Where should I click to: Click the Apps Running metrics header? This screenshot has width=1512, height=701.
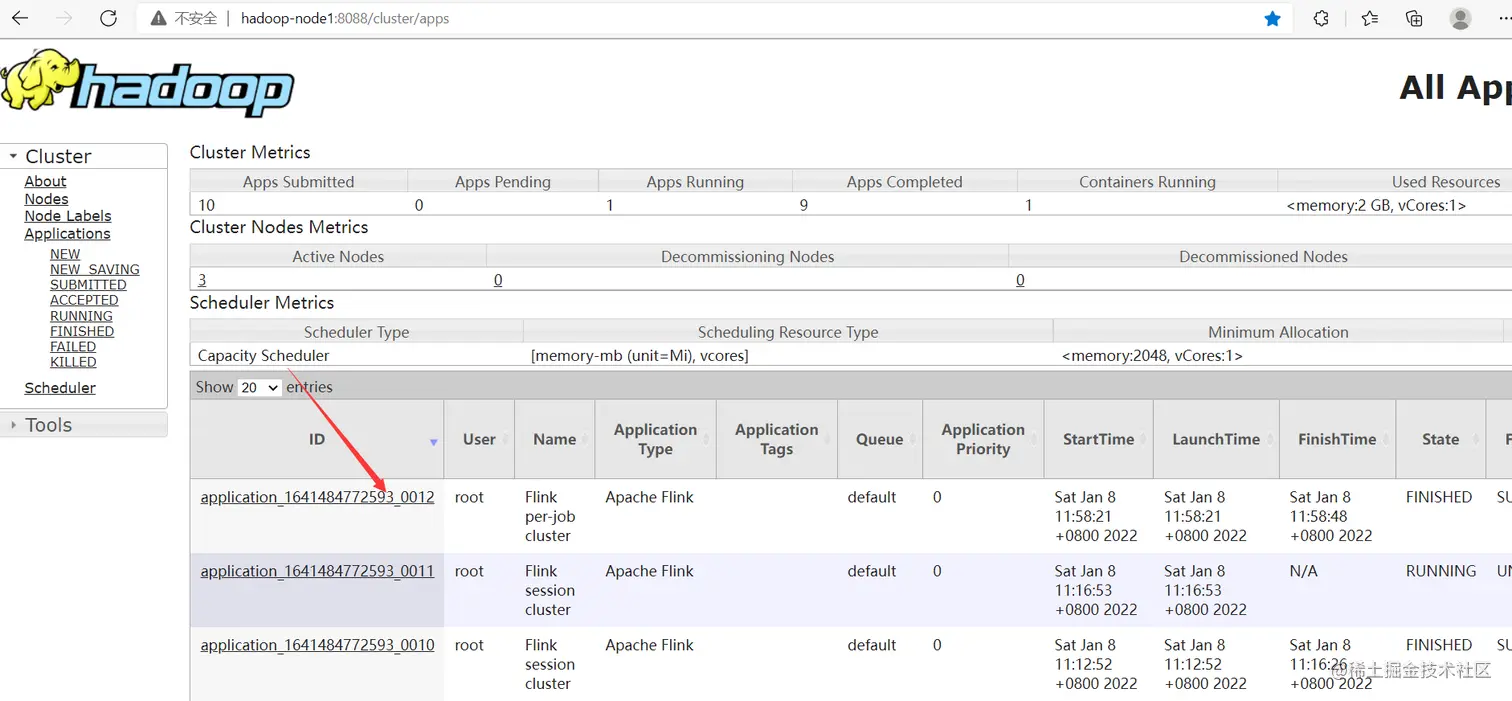click(x=695, y=182)
